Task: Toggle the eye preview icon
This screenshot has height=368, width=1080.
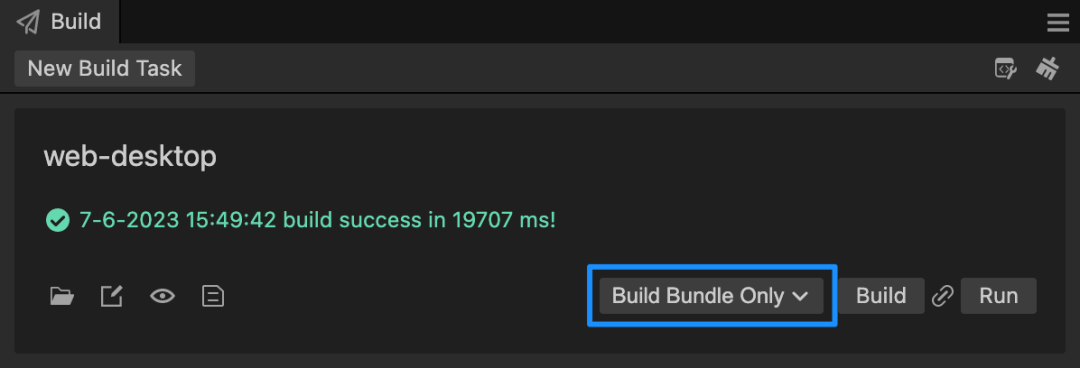Action: coord(163,296)
